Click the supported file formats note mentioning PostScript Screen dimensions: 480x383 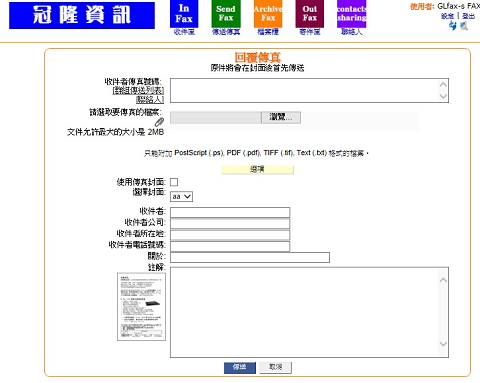pyautogui.click(x=257, y=153)
